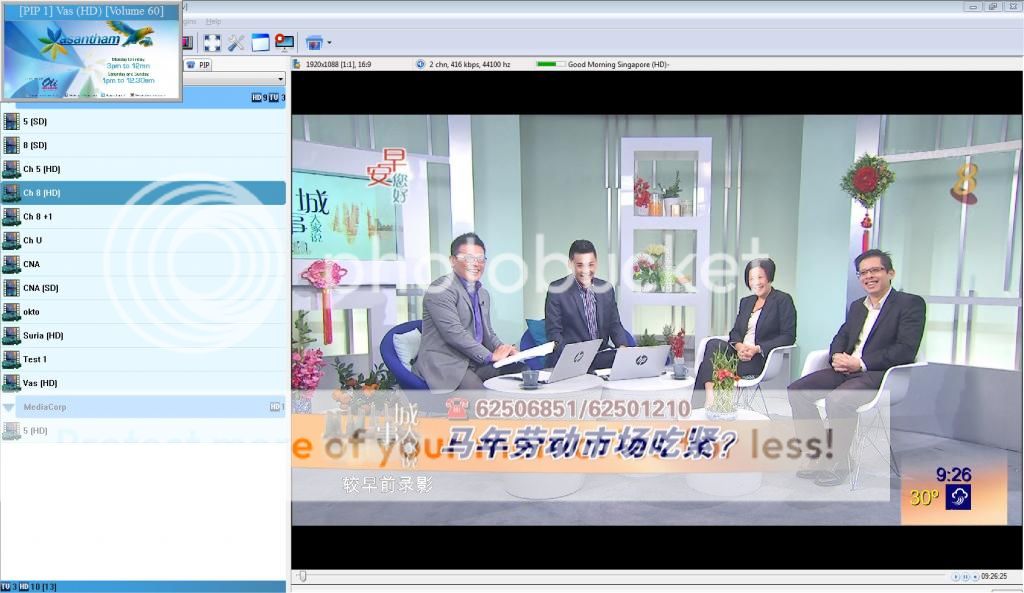Open settings via the wrench toolbar icon
Screen dimensions: 1024x593
click(x=236, y=42)
